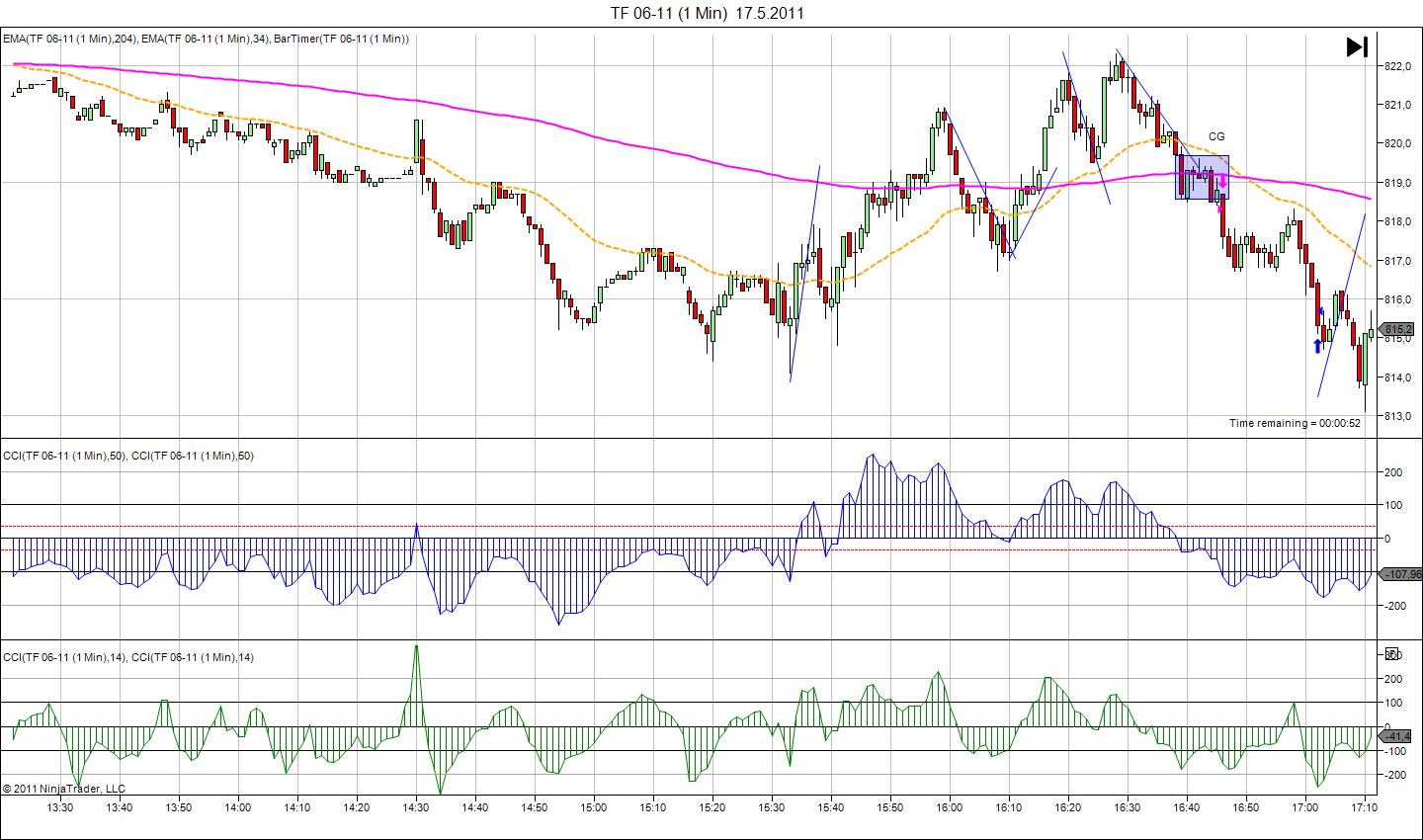Click the EMA and BarTimer indicator label

click(206, 39)
